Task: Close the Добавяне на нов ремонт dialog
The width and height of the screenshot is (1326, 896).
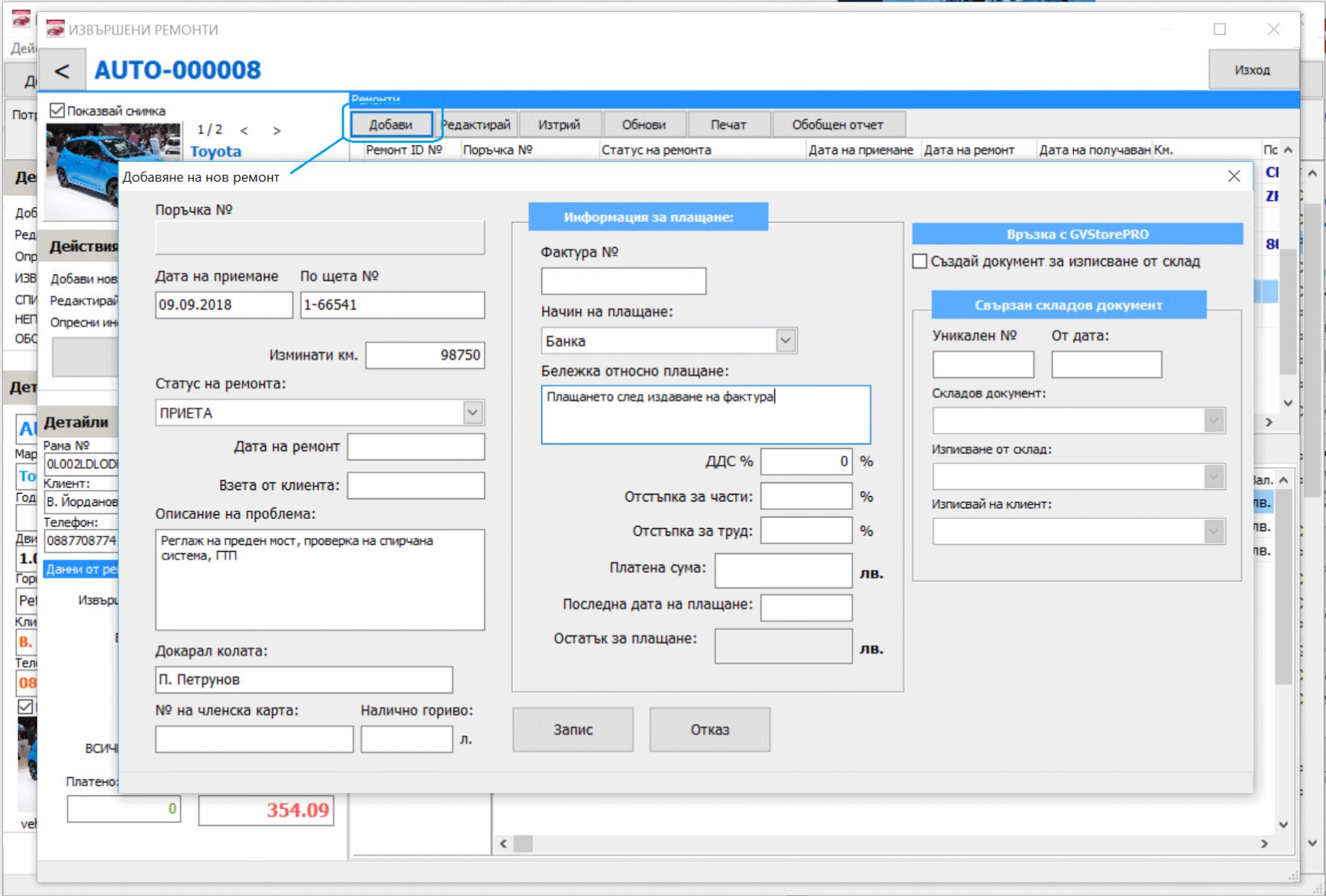Action: (x=1234, y=176)
